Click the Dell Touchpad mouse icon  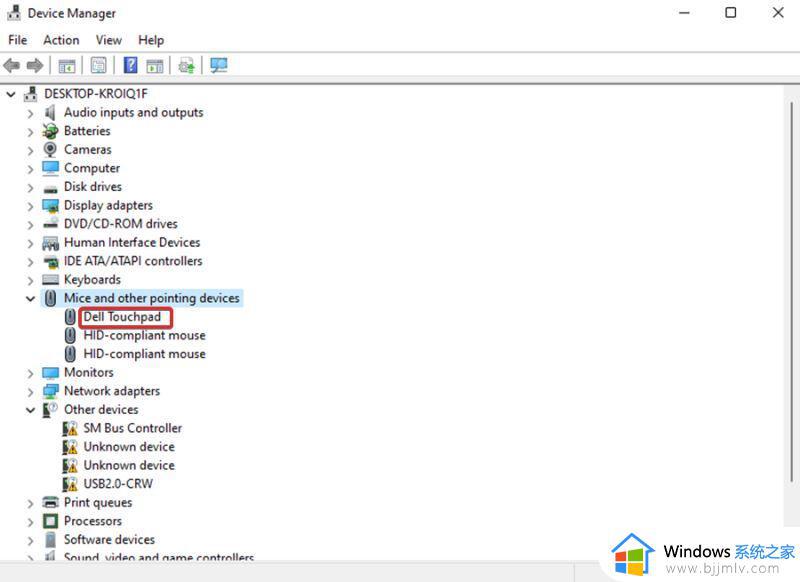(x=70, y=317)
